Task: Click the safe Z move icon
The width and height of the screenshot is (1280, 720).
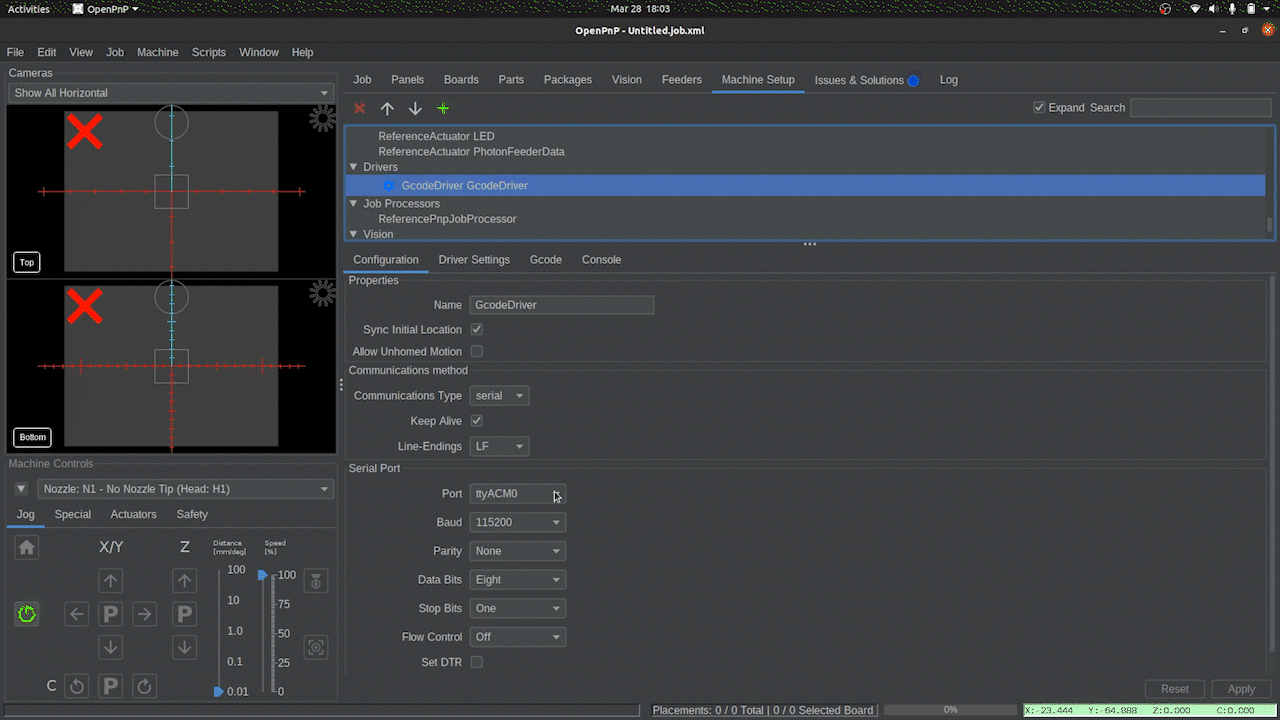Action: [x=316, y=581]
